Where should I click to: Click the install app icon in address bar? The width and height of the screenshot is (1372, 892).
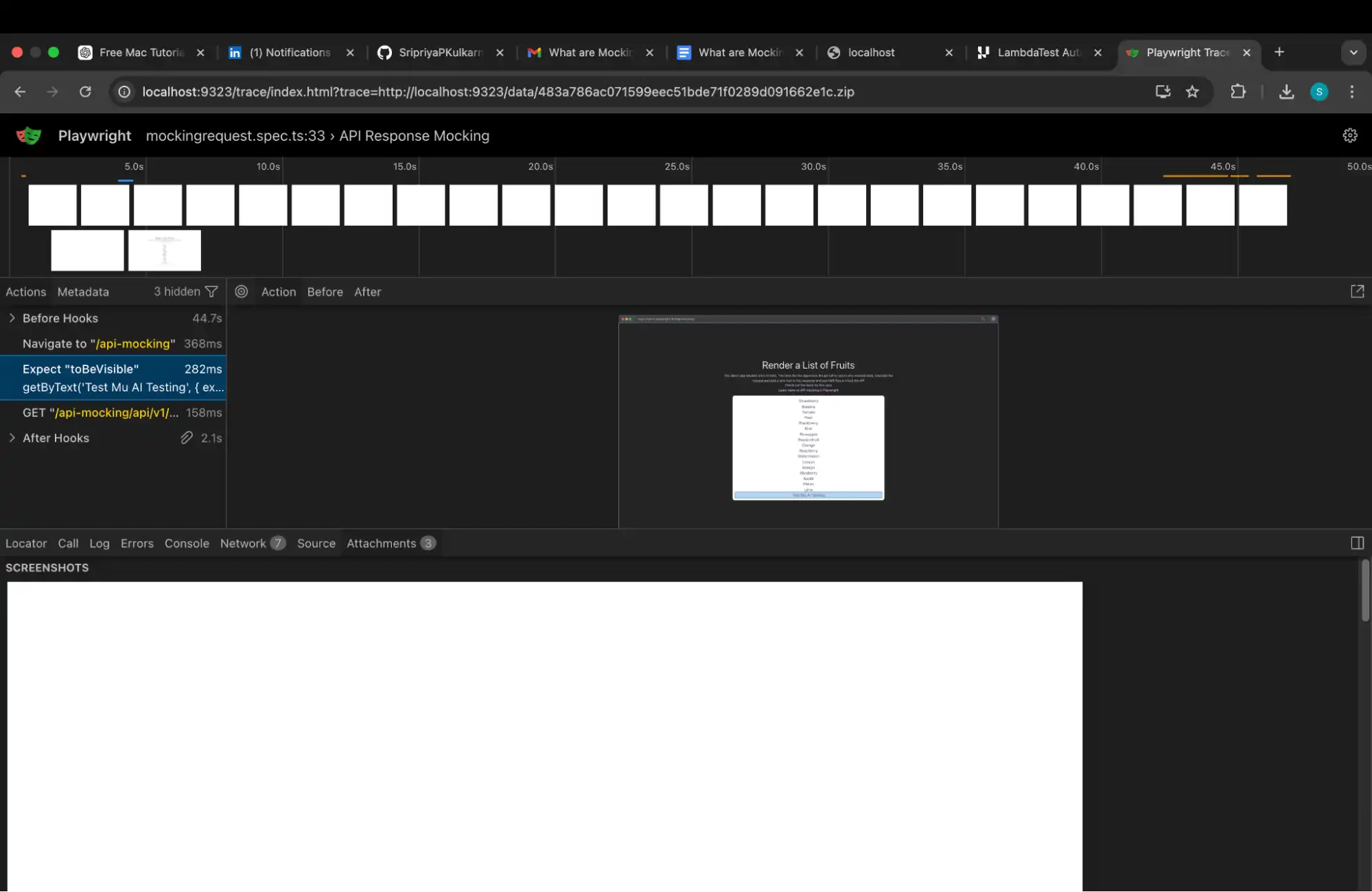(1163, 92)
